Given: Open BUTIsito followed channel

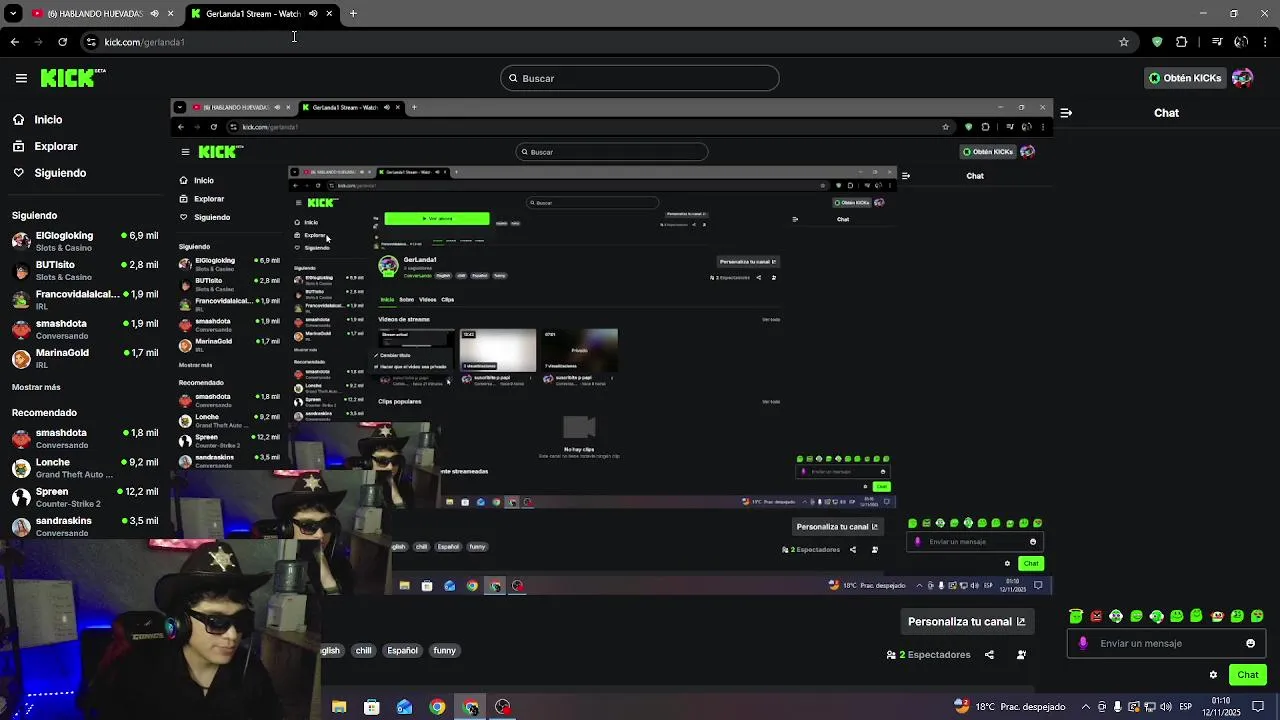Looking at the screenshot, I should 85,270.
